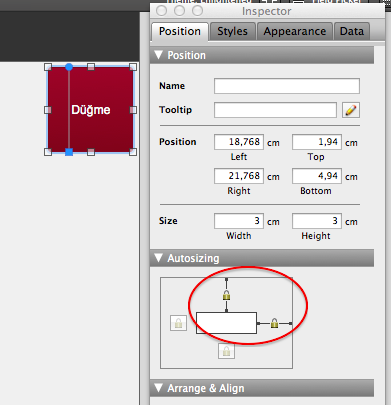This screenshot has height=405, width=391.
Task: Enable the bottom anchor lock in Autosizing
Action: (x=226, y=351)
